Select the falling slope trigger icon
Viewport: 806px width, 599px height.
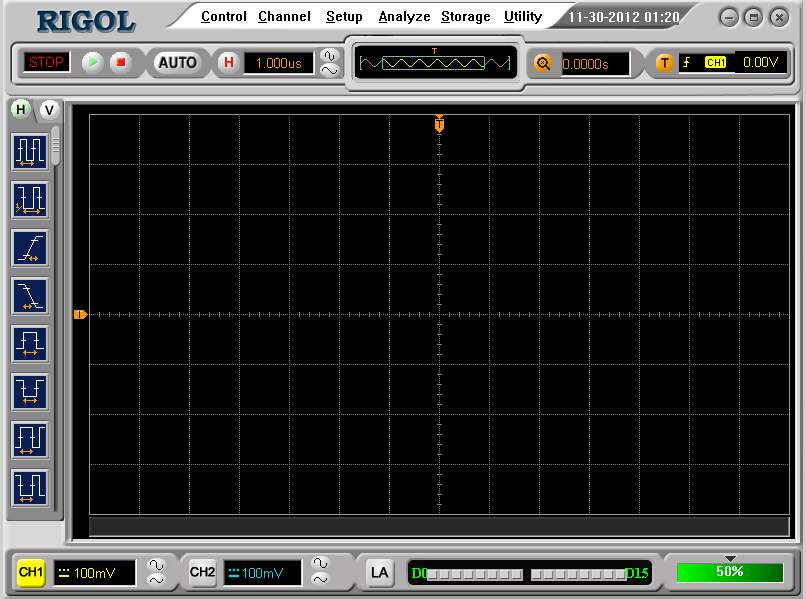coord(30,296)
